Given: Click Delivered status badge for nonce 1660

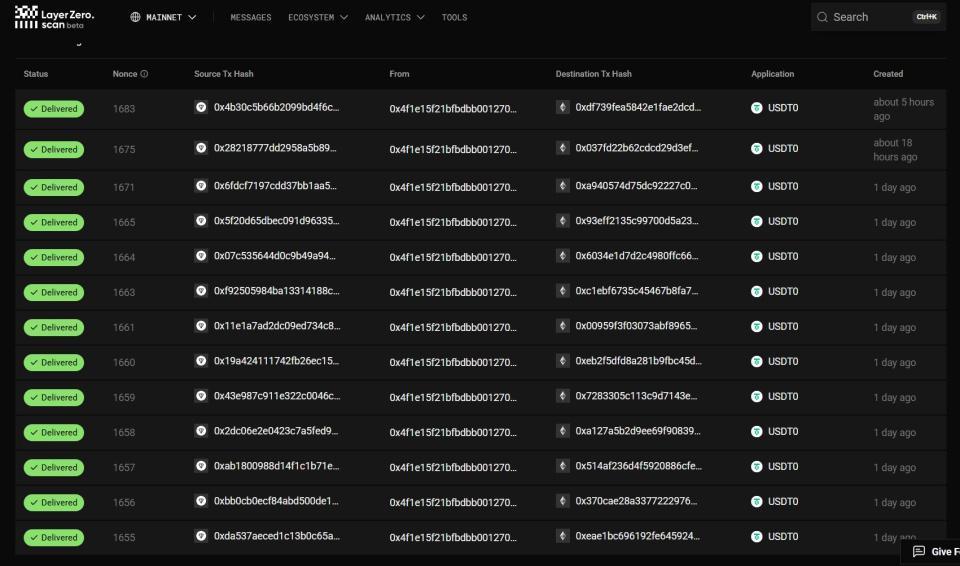Looking at the screenshot, I should click(x=54, y=363).
